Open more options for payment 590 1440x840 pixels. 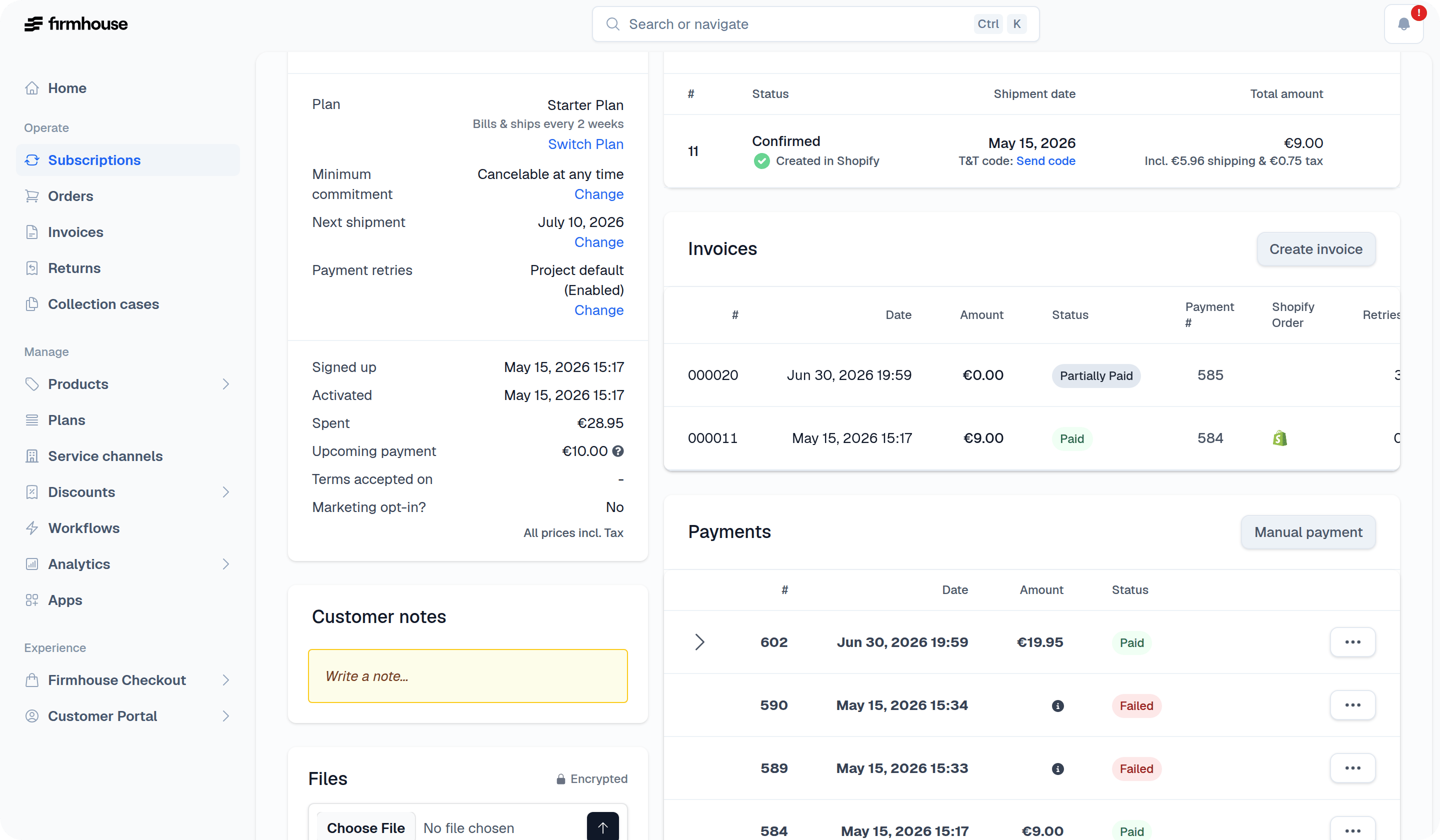coord(1352,705)
